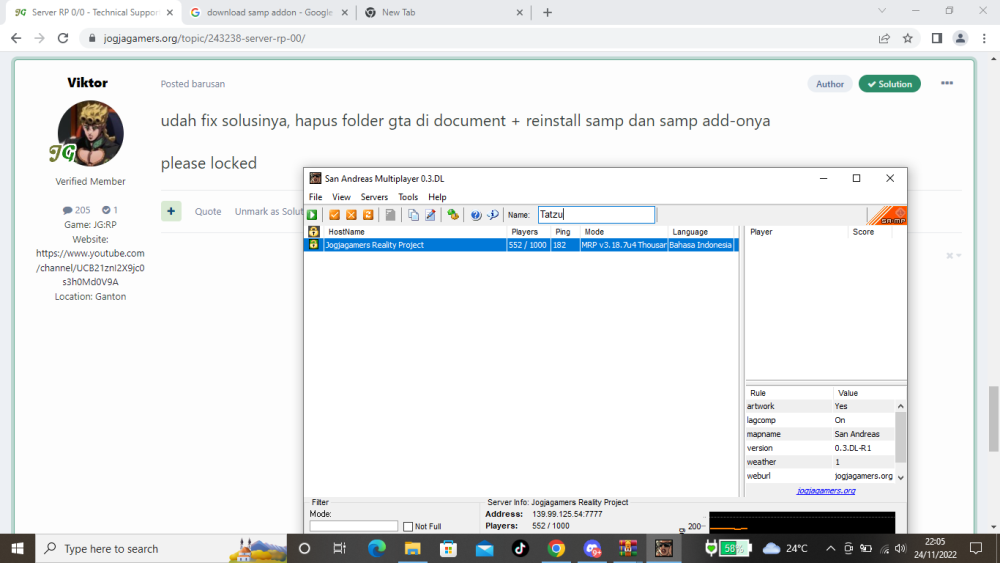
Task: Click the orange Delete Server X icon
Action: (351, 215)
